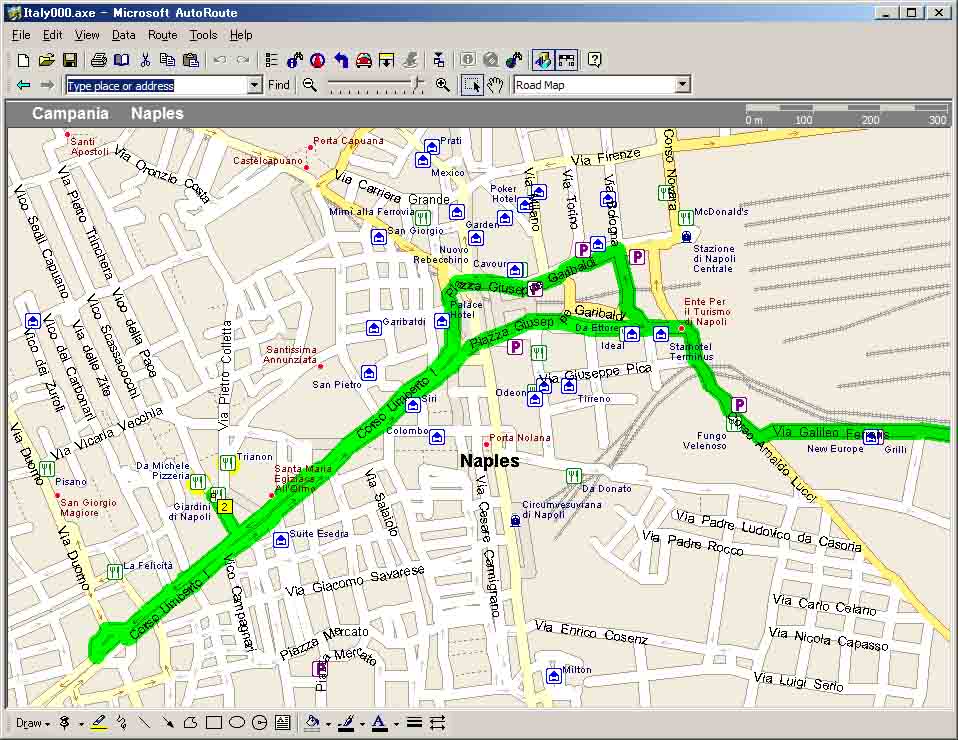Copy using the Copy toolbar icon
The height and width of the screenshot is (740, 958).
pos(167,60)
